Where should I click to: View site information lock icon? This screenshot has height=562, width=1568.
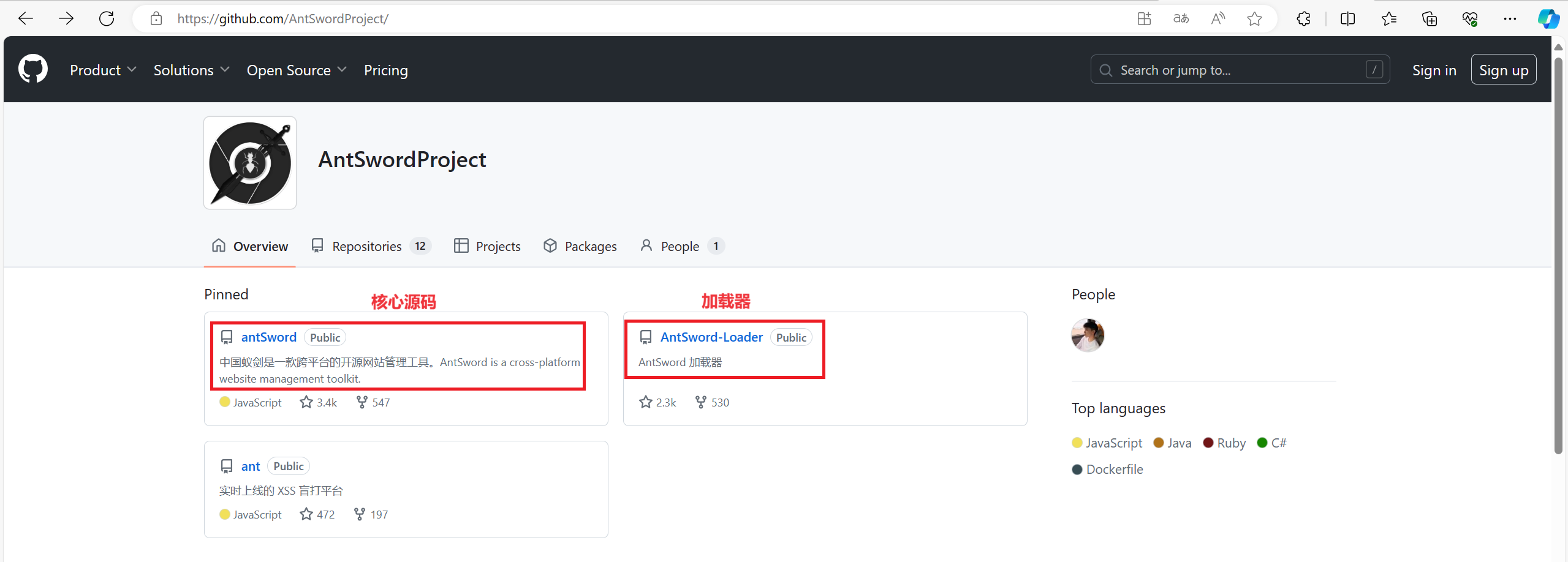pos(156,19)
